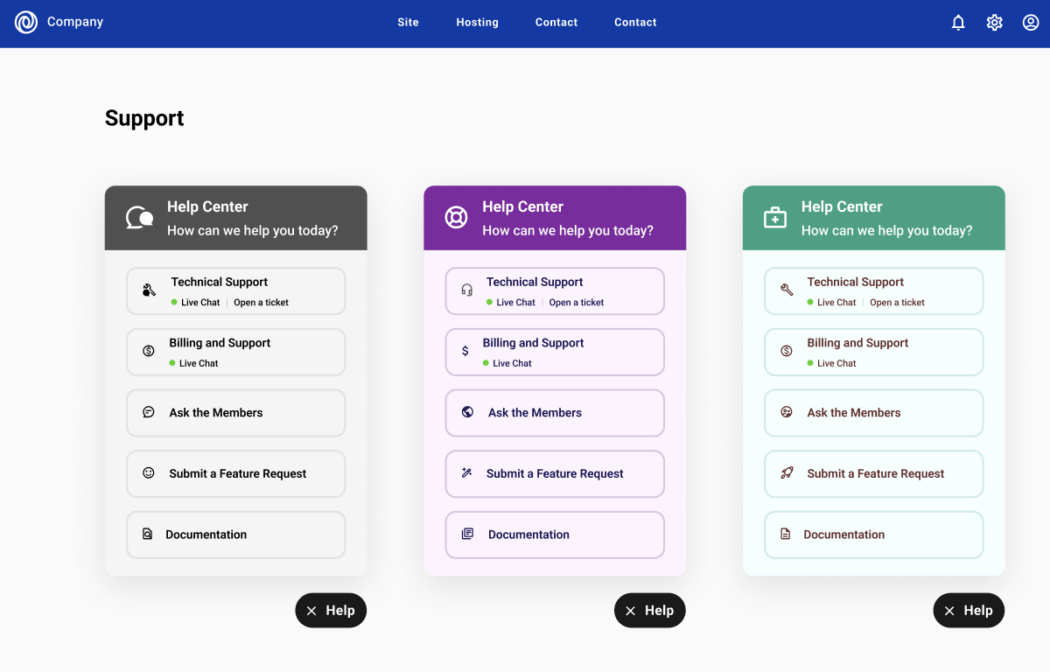Click the book Documentation icon

click(467, 534)
